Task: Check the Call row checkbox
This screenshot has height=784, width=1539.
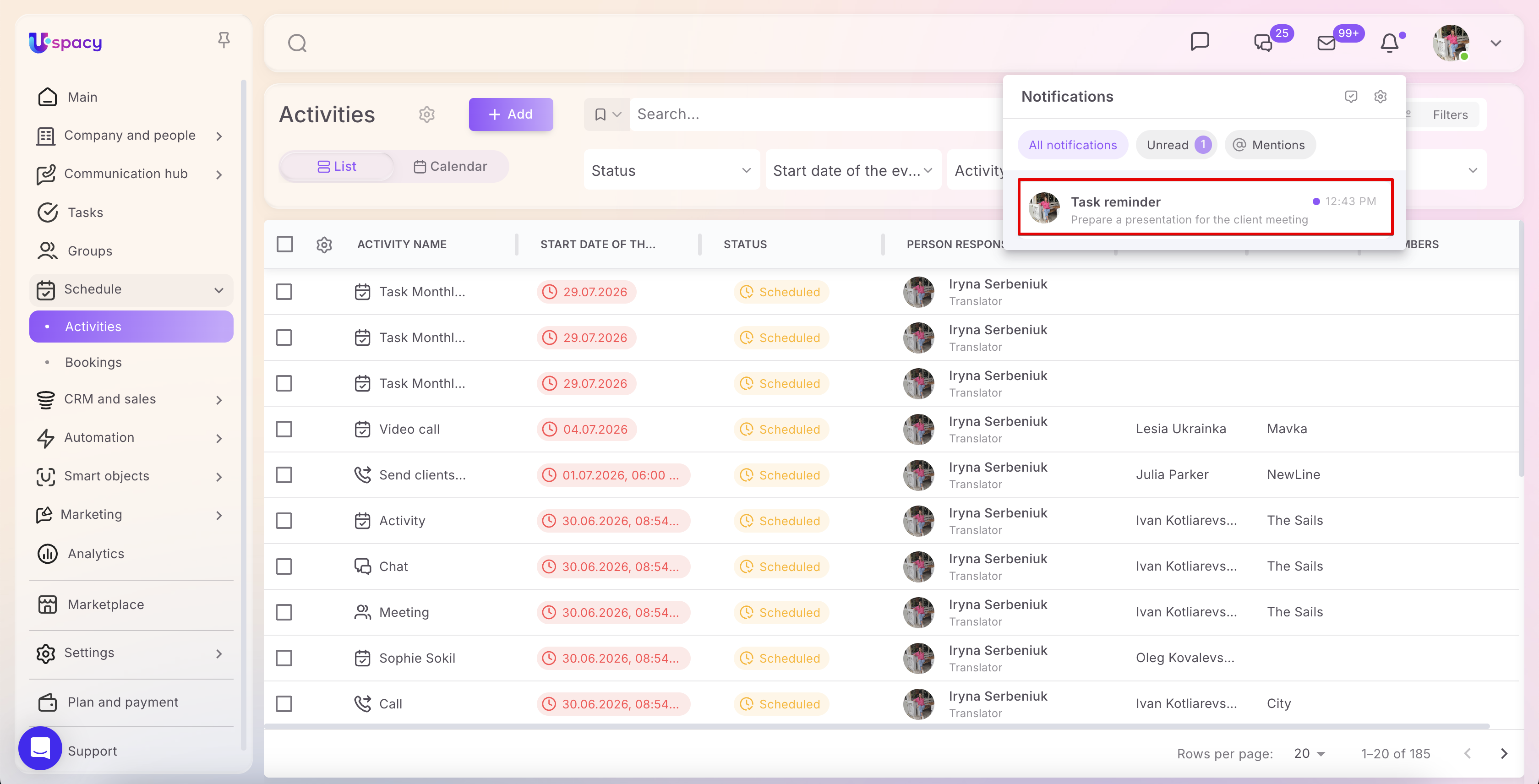Action: pyautogui.click(x=284, y=704)
